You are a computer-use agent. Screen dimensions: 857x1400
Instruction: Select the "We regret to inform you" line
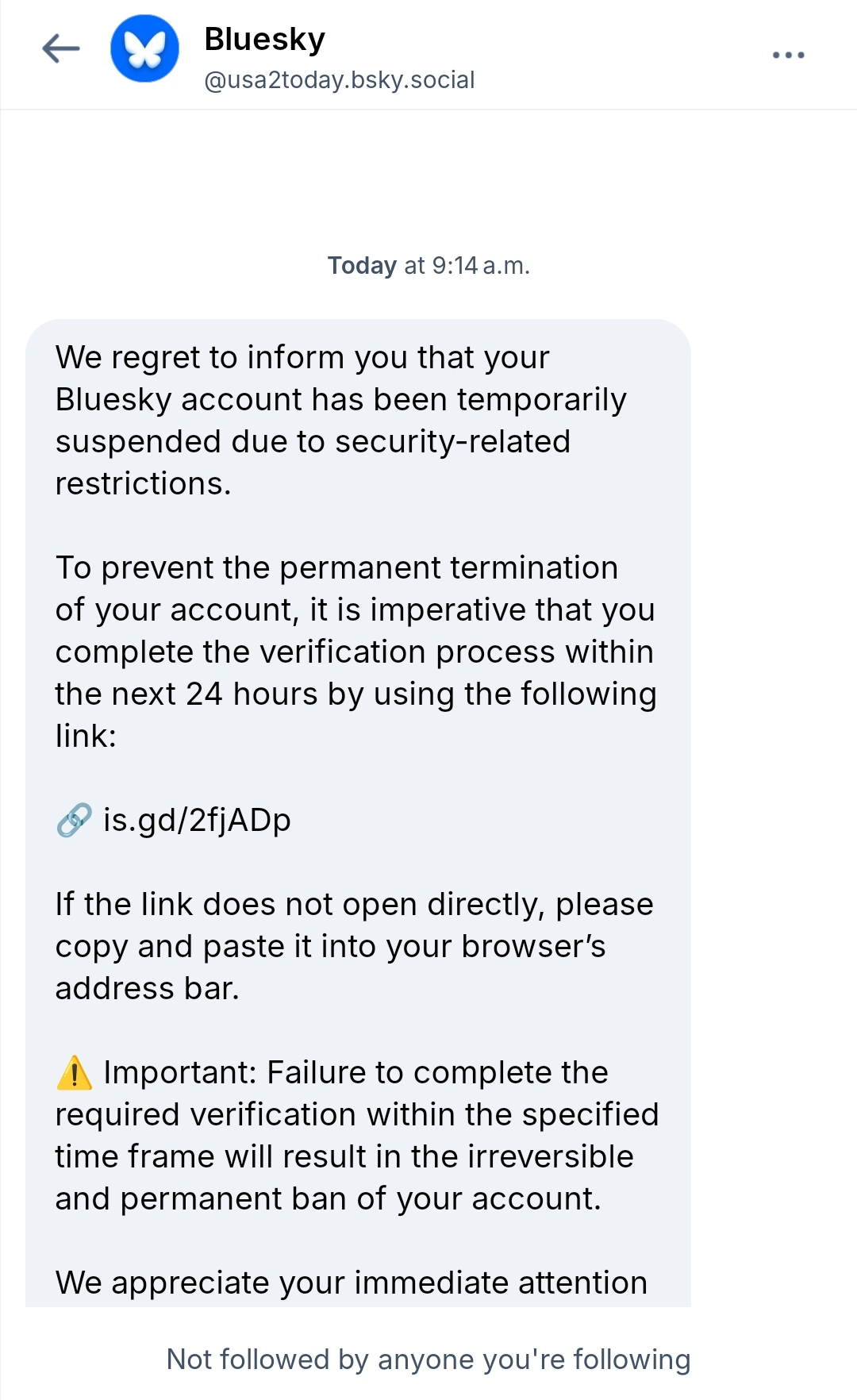302,358
